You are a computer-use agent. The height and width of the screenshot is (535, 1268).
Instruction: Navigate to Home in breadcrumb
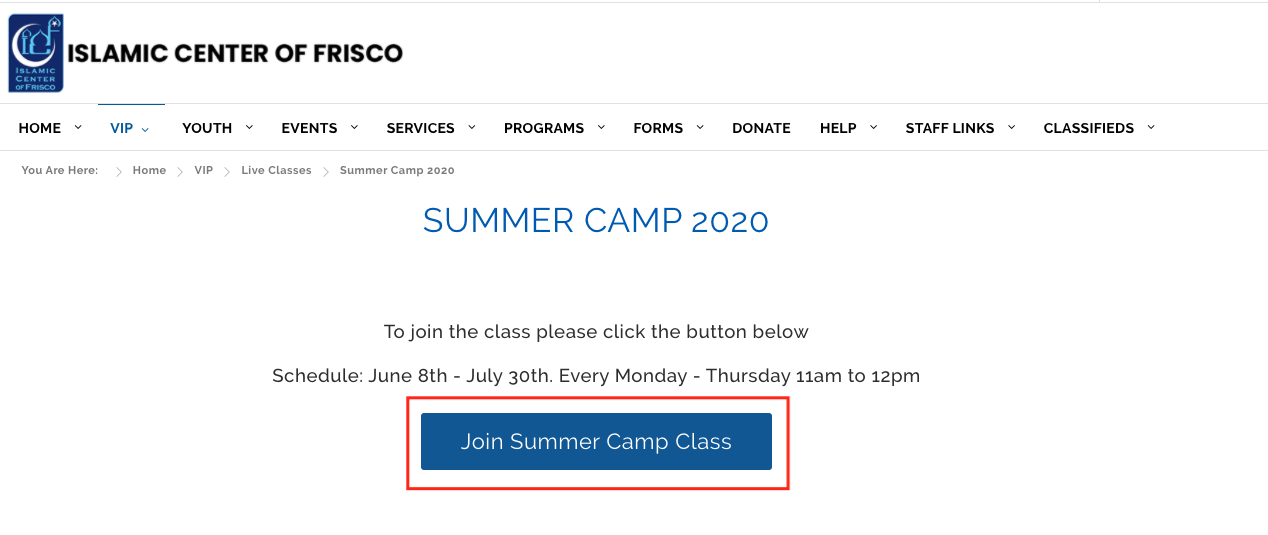tap(149, 171)
